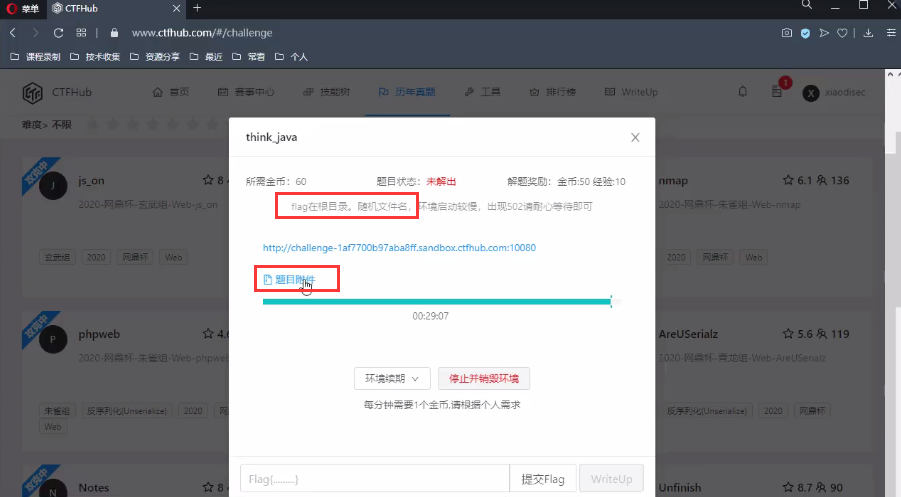Screen dimensions: 901x497
Task: Take a snapshot with camera icon
Action: tap(787, 33)
